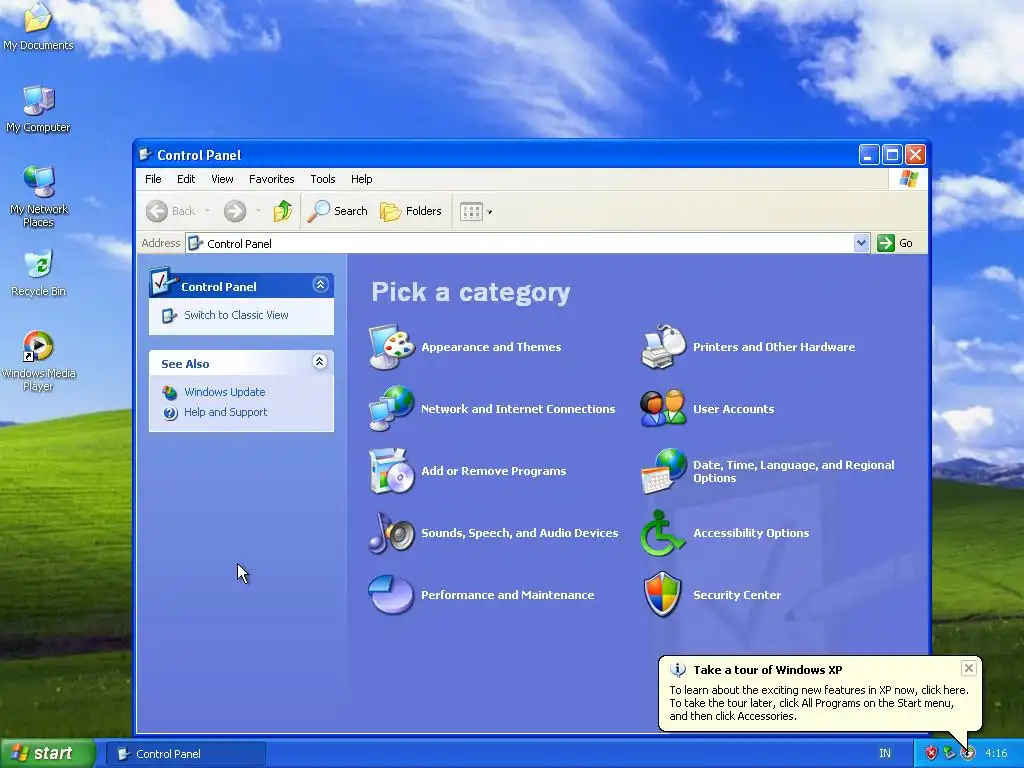The image size is (1024, 768).
Task: Click the Go button beside address bar
Action: (x=896, y=243)
